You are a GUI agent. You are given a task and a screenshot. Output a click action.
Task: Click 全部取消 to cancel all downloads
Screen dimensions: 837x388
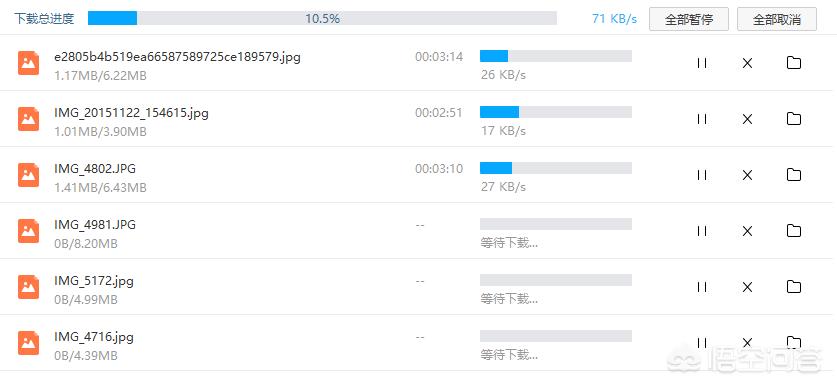pos(777,19)
